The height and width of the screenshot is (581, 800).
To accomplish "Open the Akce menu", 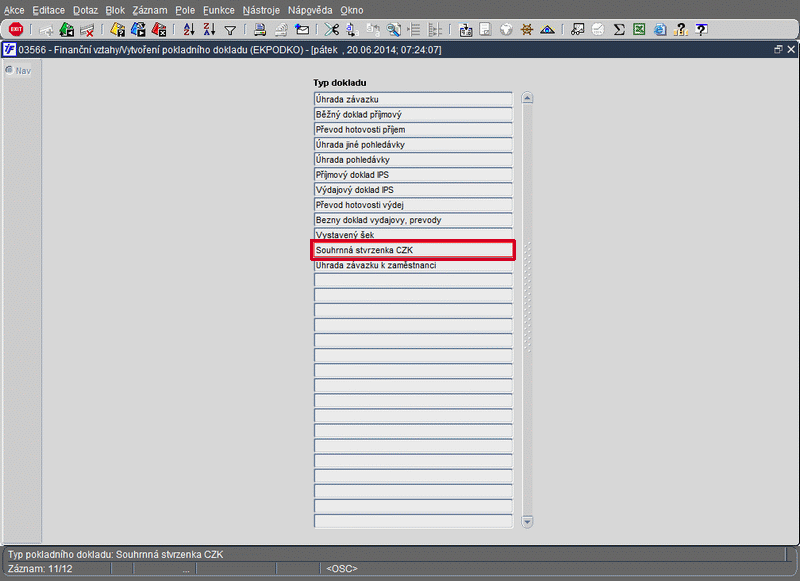I will 14,10.
